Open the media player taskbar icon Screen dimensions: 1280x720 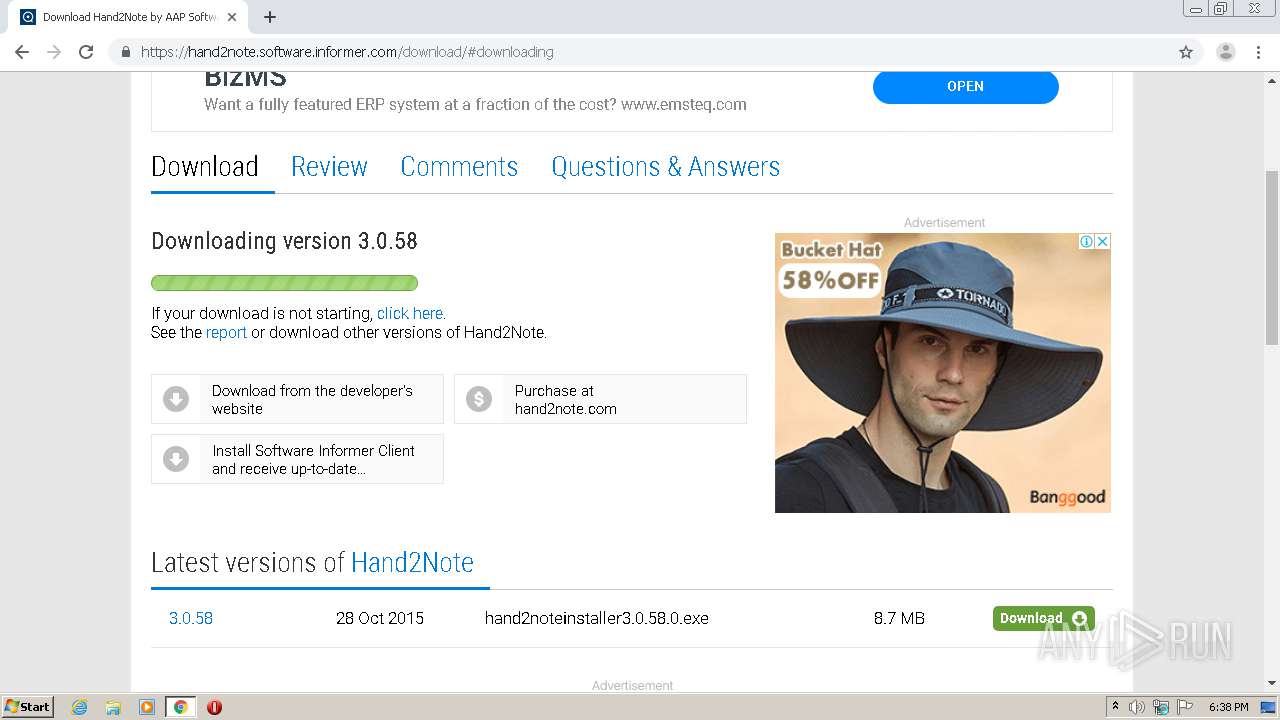[x=147, y=707]
